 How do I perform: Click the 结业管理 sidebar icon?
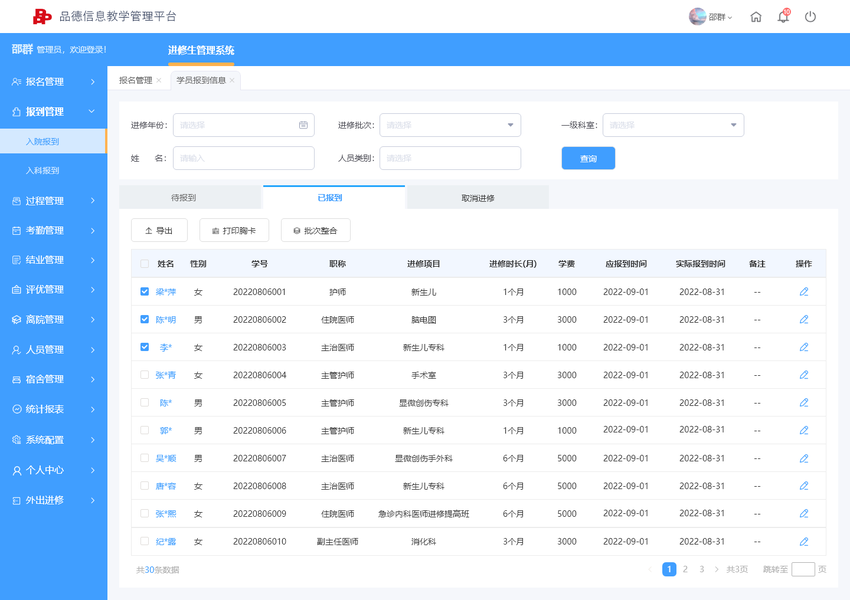(x=16, y=260)
